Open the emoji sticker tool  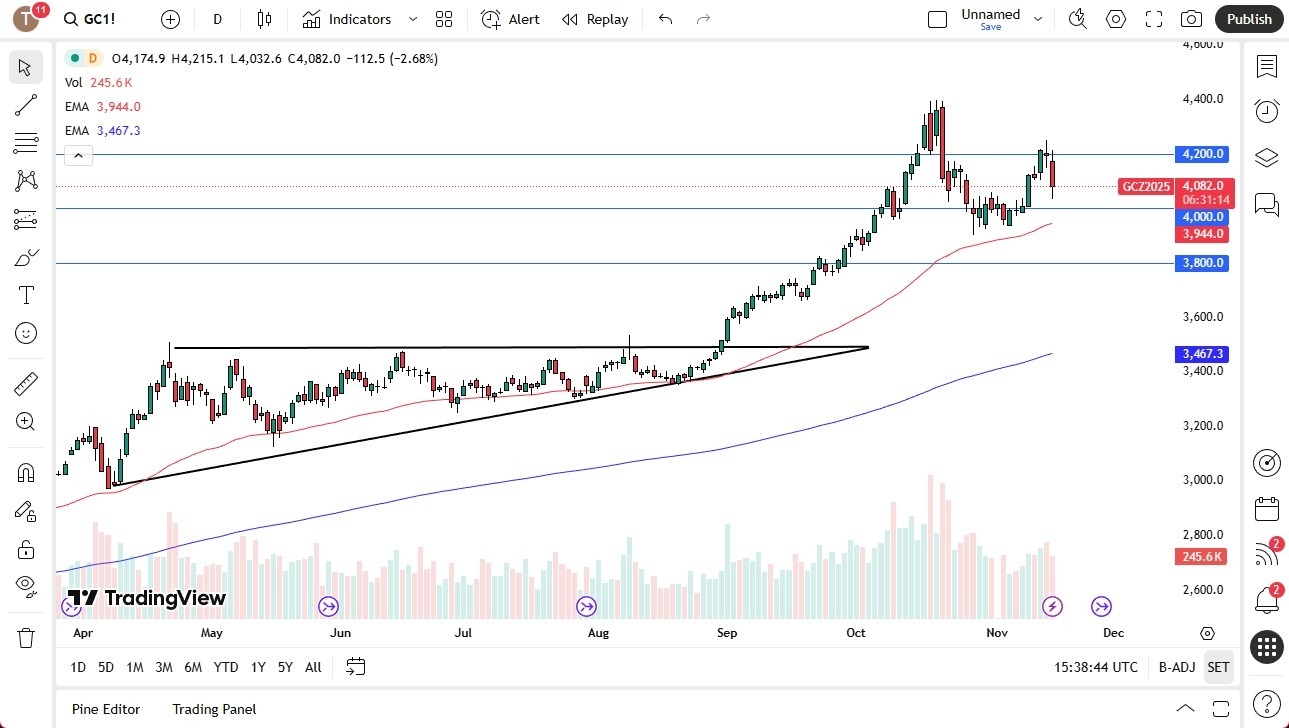click(x=25, y=333)
